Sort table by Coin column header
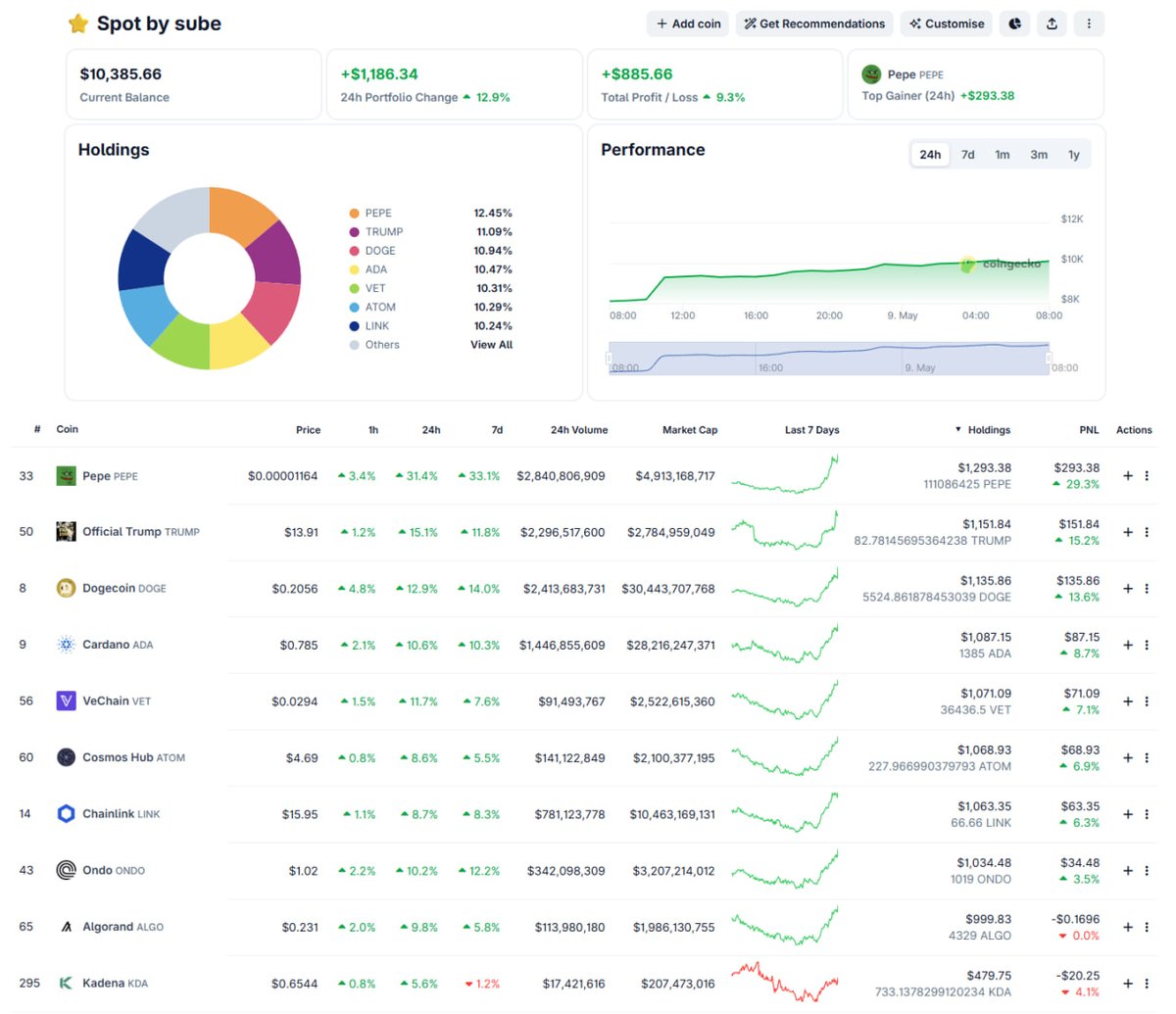Screen dimensions: 1176x1014 click(68, 429)
